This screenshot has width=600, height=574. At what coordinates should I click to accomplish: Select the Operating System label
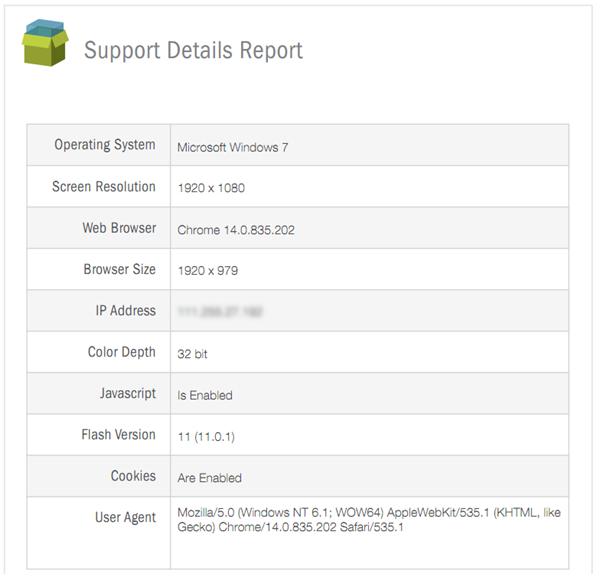pyautogui.click(x=105, y=145)
